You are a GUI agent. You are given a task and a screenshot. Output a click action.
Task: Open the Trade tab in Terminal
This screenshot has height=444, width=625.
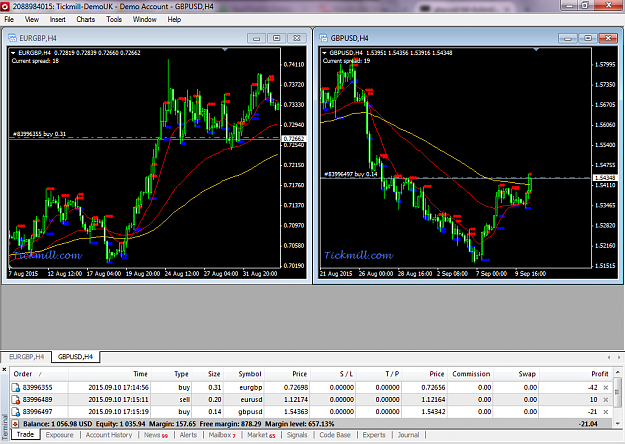click(x=26, y=434)
